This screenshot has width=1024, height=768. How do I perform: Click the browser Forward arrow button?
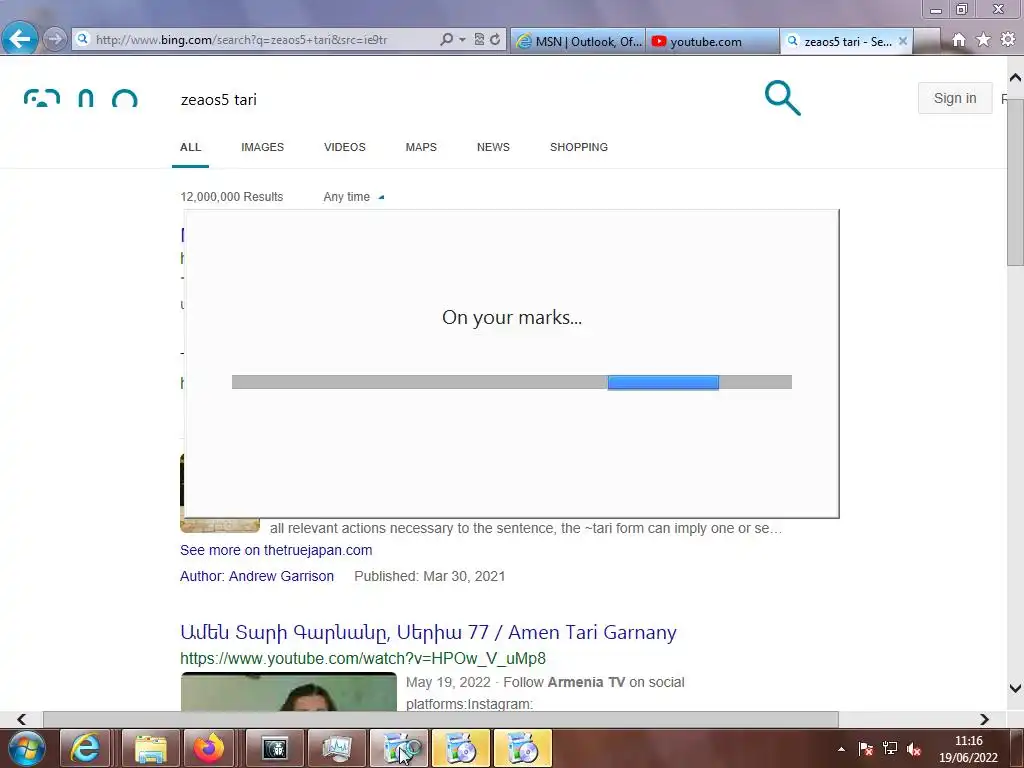54,39
